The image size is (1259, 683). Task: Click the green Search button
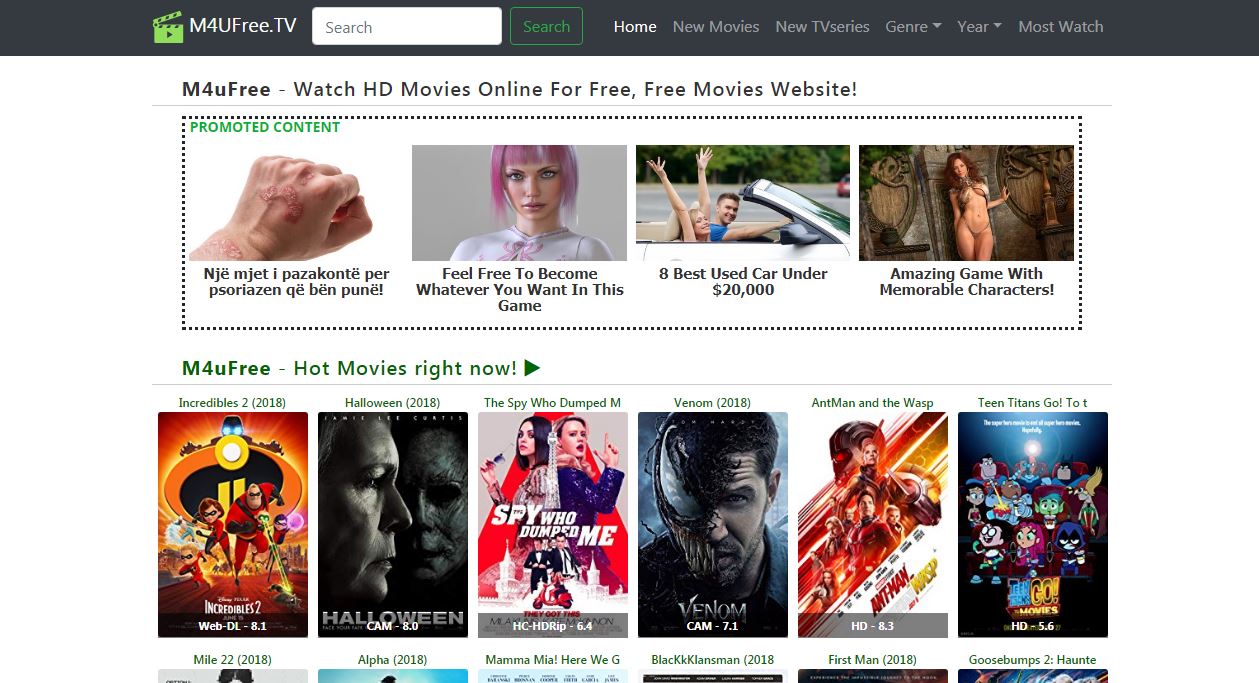546,27
